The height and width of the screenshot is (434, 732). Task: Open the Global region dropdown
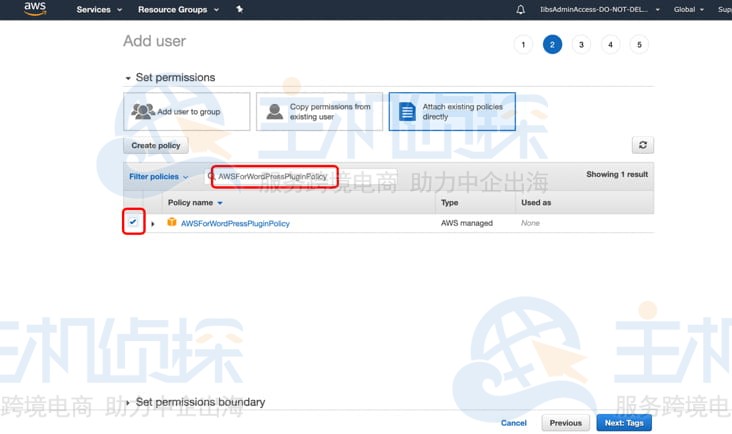tap(689, 9)
